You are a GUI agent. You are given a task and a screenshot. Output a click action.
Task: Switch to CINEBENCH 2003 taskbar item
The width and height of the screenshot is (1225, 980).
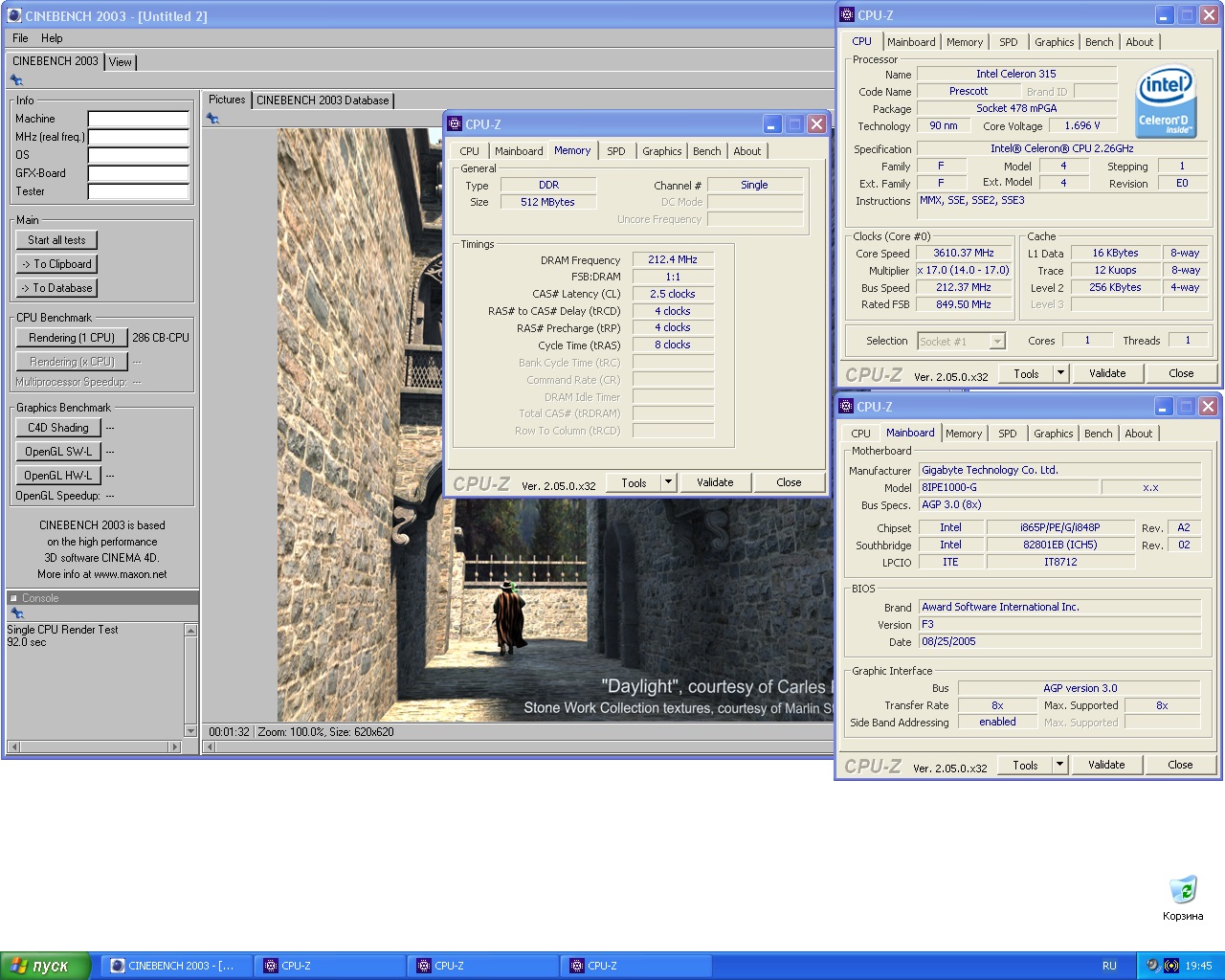177,966
